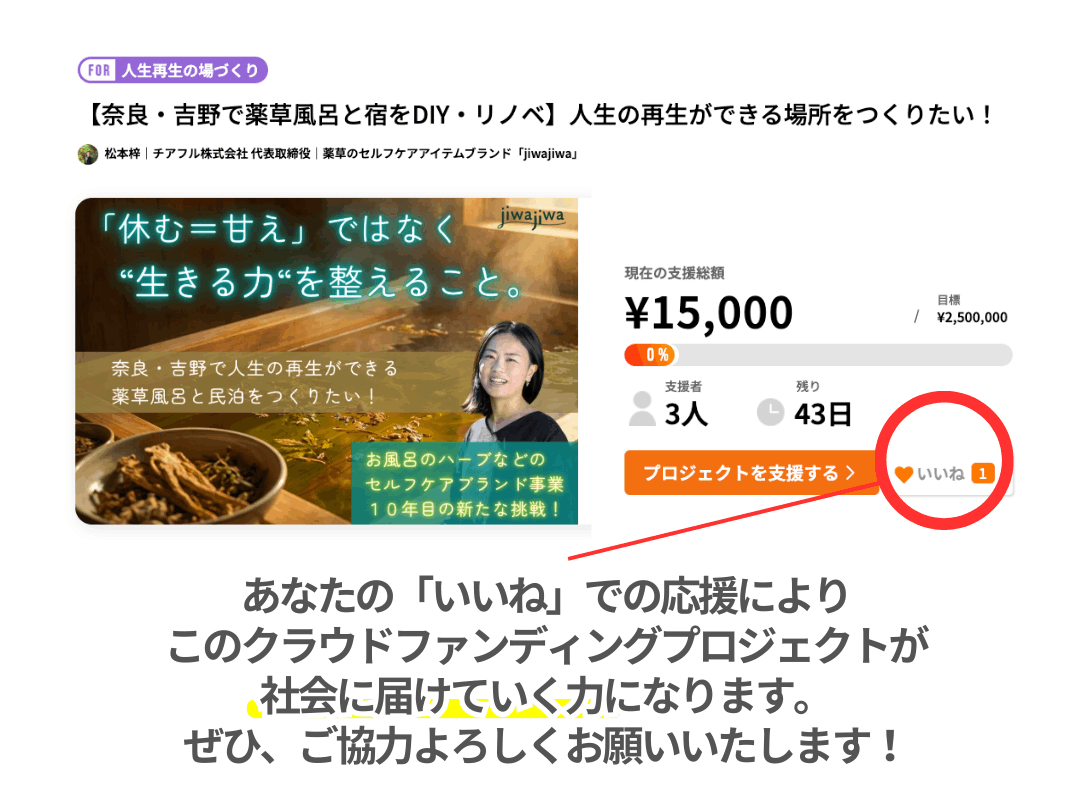Click the funding progress bar showing 0%
1080x788 pixels.
click(818, 355)
